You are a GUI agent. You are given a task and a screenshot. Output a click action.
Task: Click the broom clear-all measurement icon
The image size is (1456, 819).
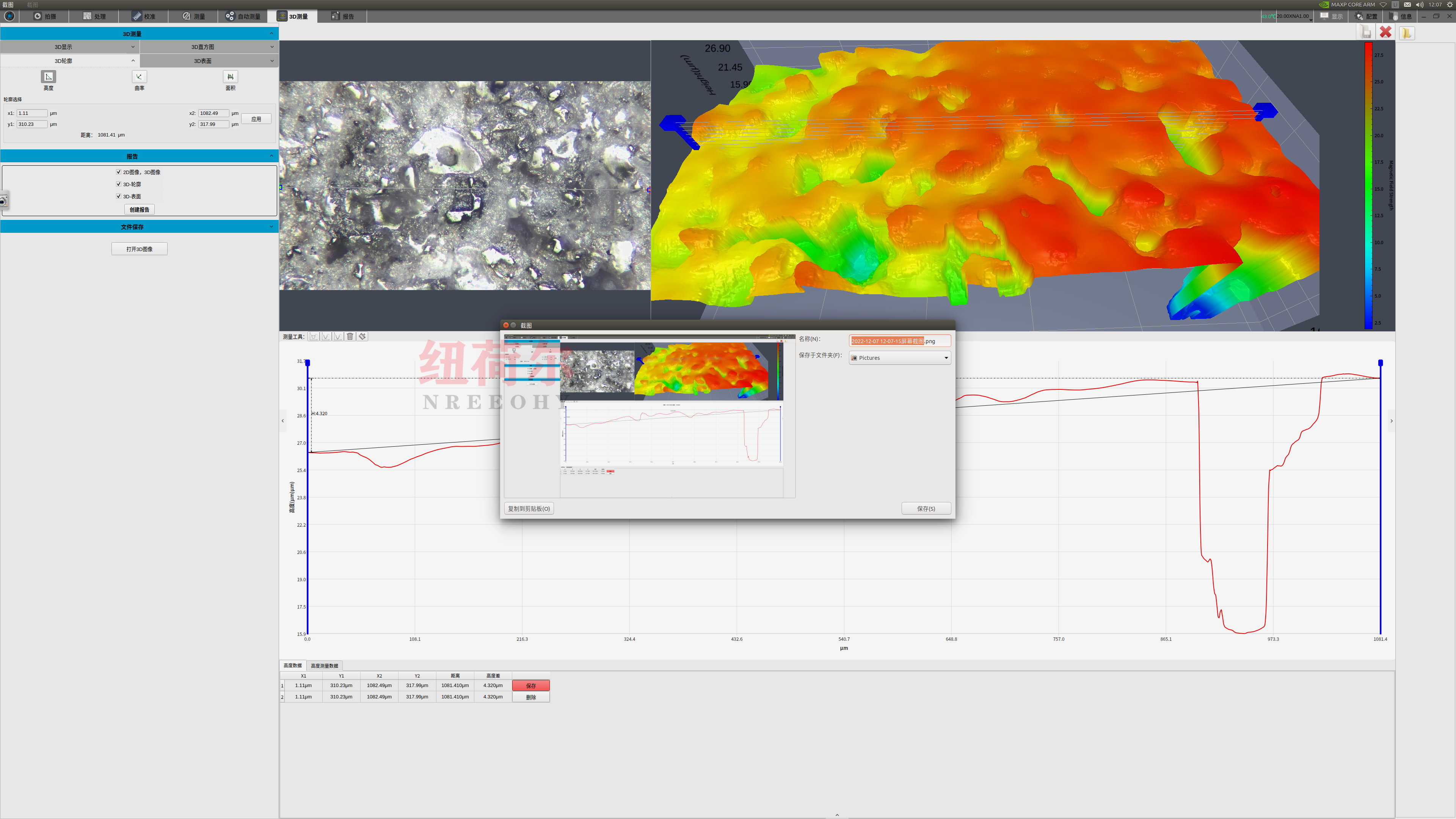(362, 336)
